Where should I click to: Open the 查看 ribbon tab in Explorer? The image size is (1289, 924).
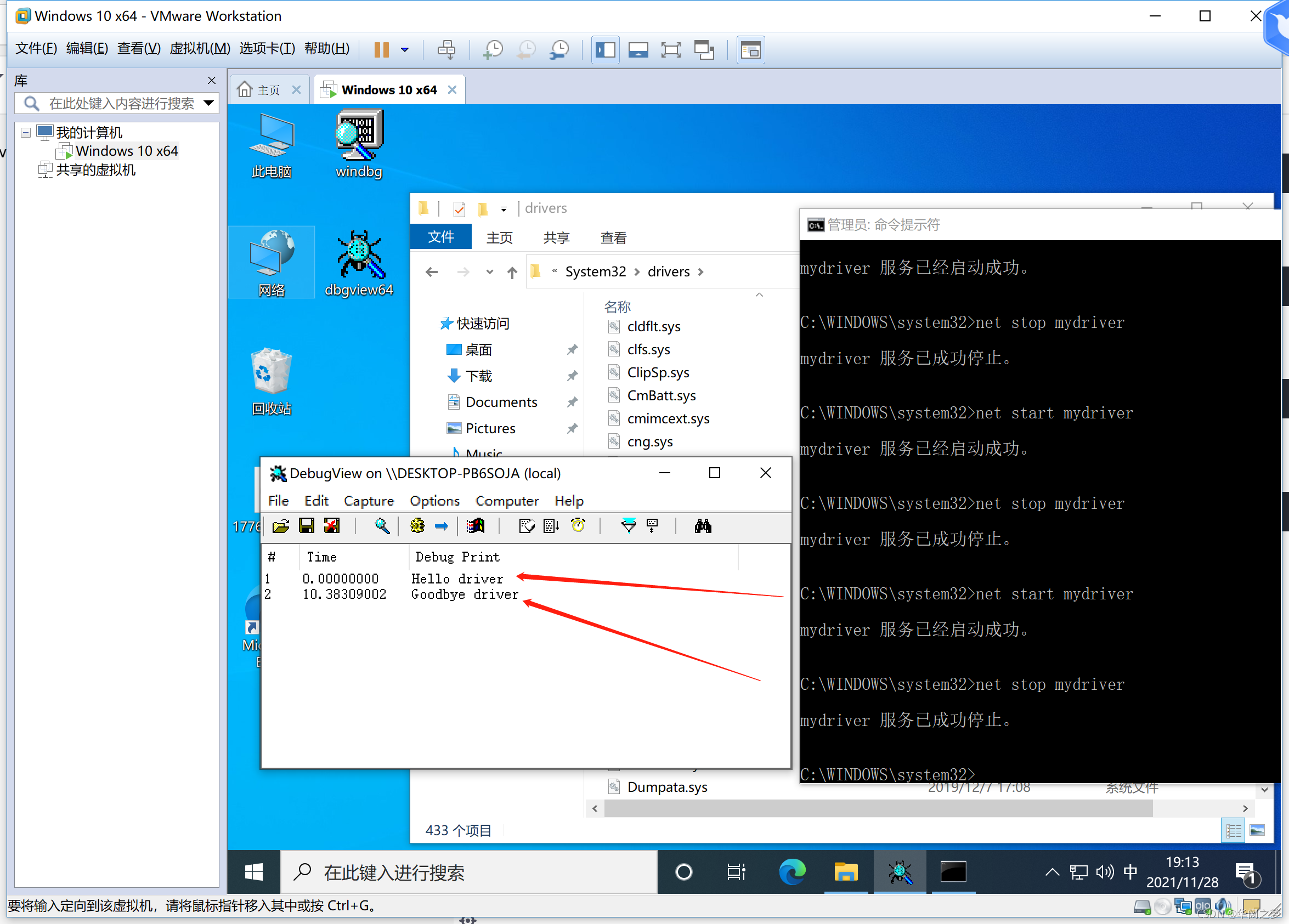coord(613,237)
